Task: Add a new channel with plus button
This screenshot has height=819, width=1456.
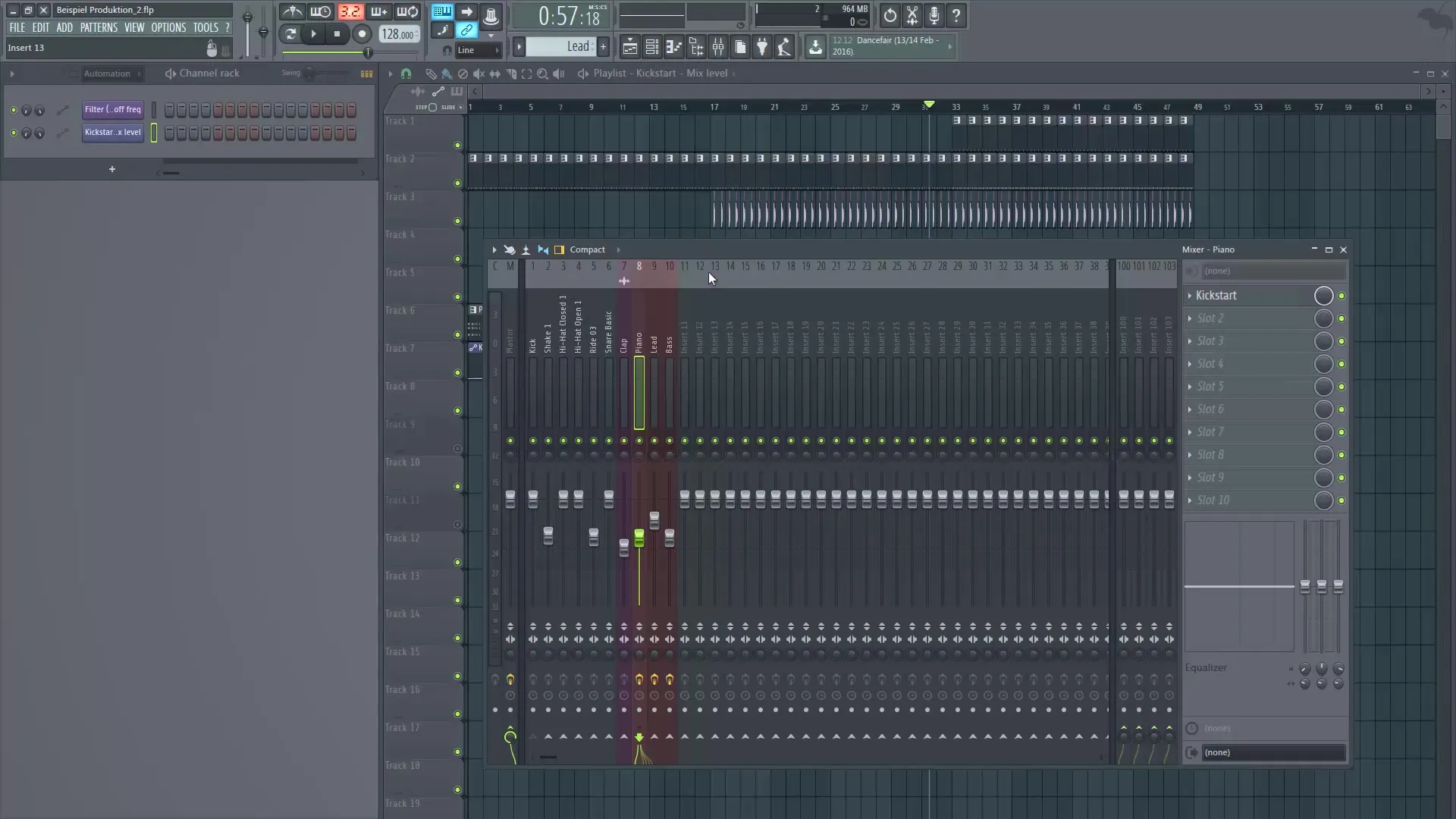Action: tap(112, 169)
